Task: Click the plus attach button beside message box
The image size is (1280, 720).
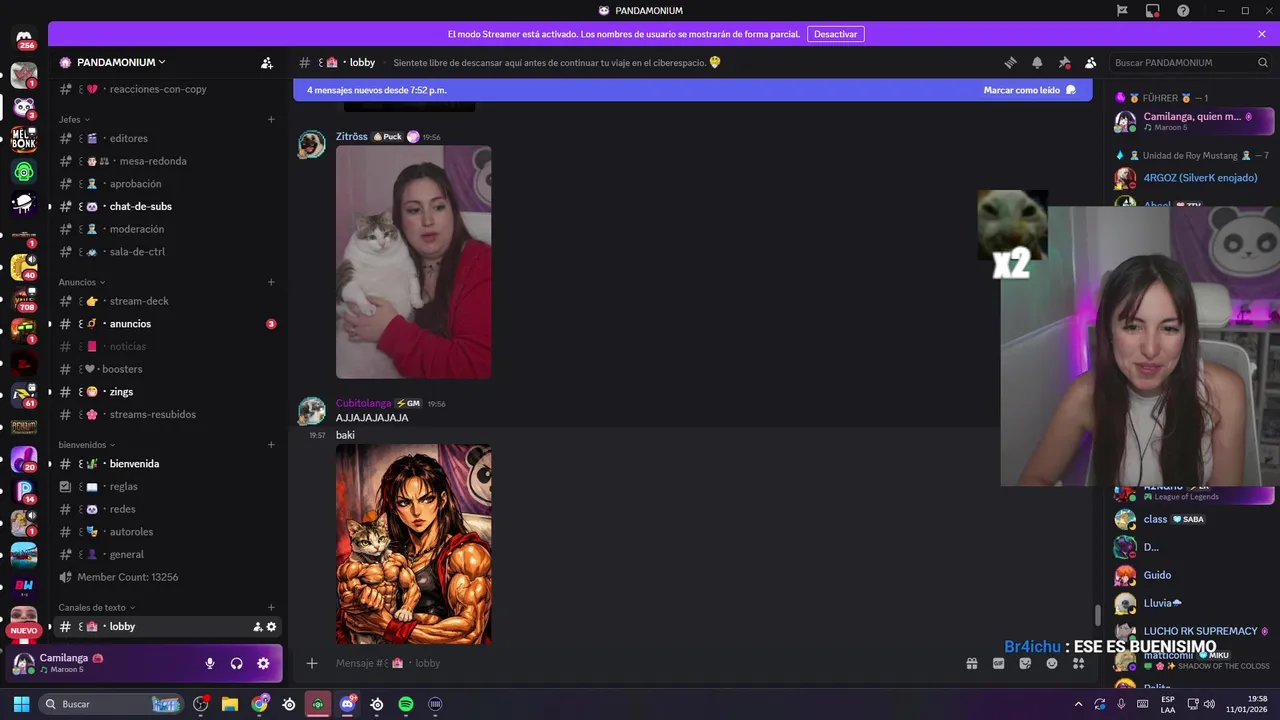Action: (x=312, y=663)
